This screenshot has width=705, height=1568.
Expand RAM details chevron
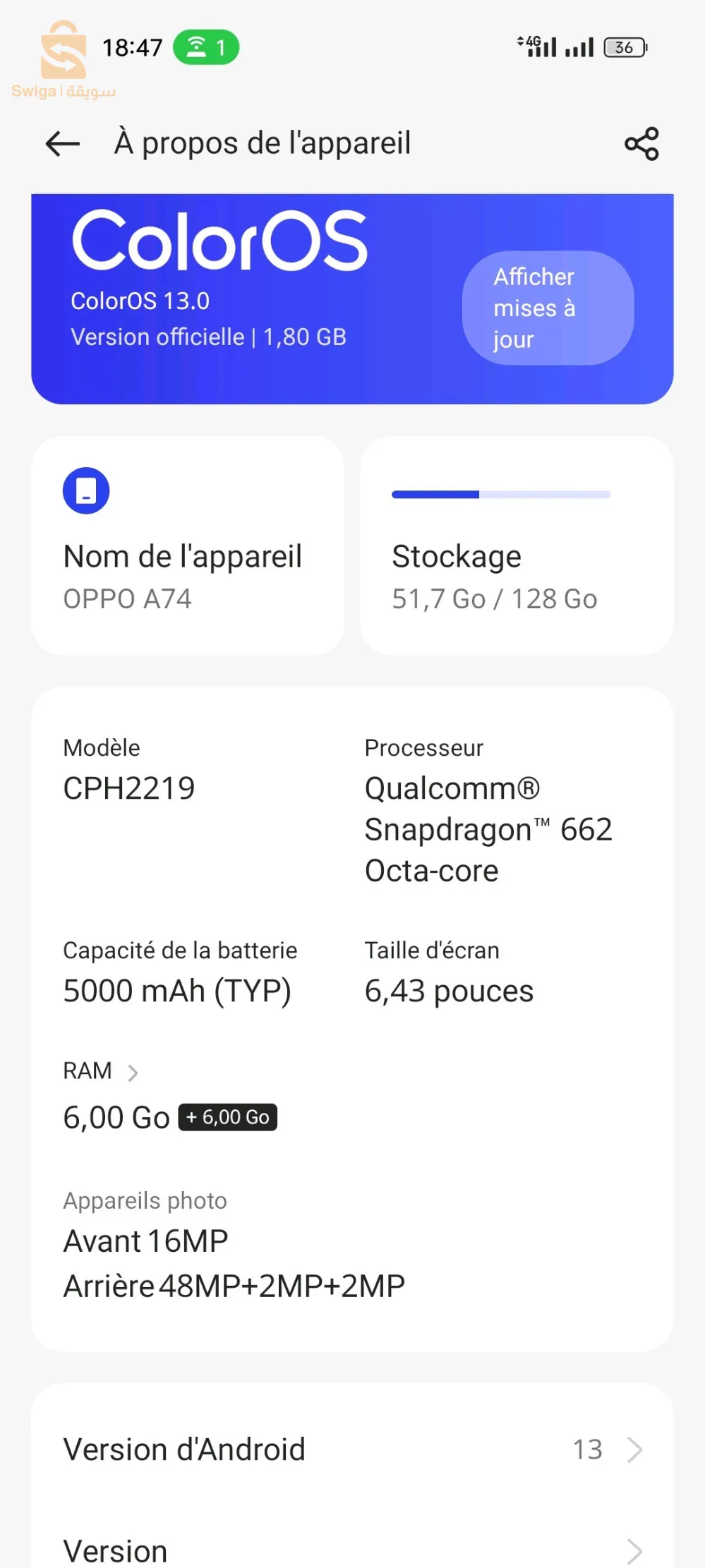point(132,1073)
